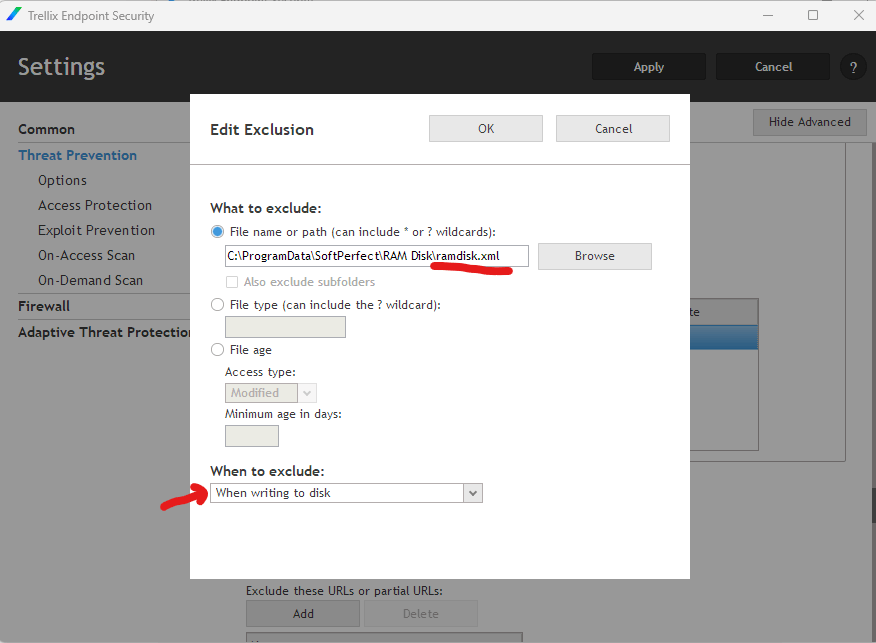876x643 pixels.
Task: Cancel the Edit Exclusion dialog
Action: 613,128
